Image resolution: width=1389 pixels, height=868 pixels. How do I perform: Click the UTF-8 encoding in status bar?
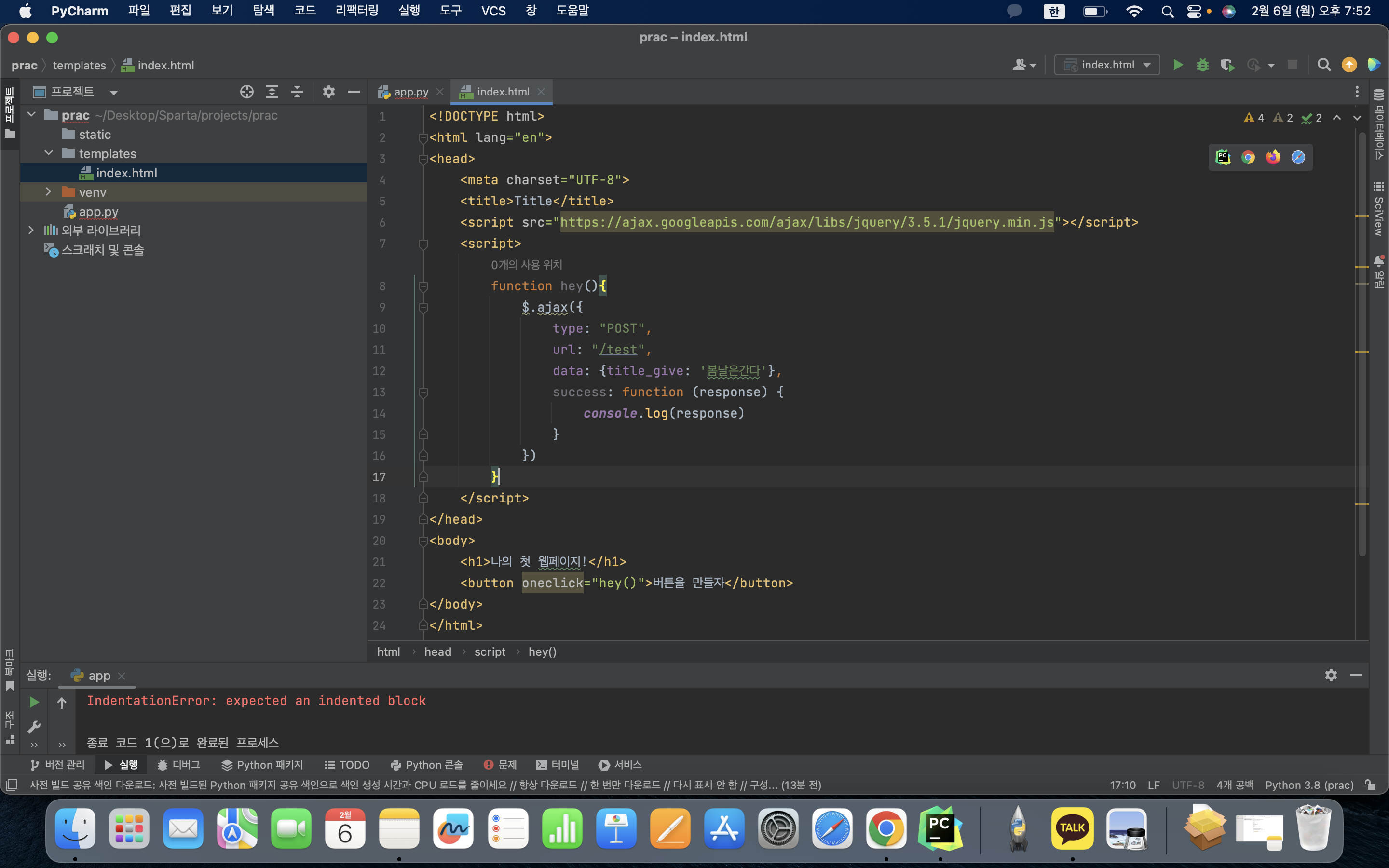pos(1187,785)
